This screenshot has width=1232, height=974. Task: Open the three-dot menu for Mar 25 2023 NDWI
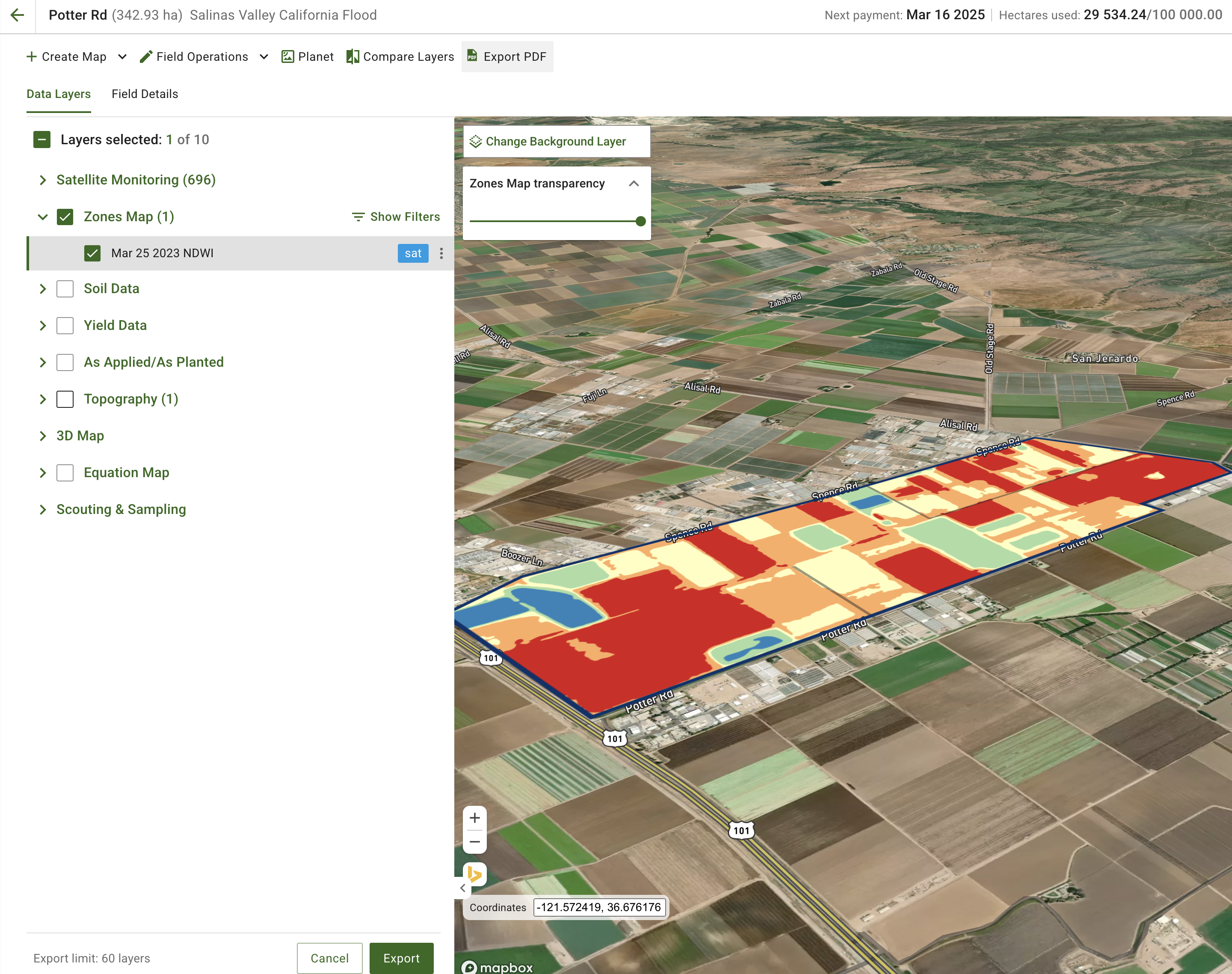pos(441,253)
